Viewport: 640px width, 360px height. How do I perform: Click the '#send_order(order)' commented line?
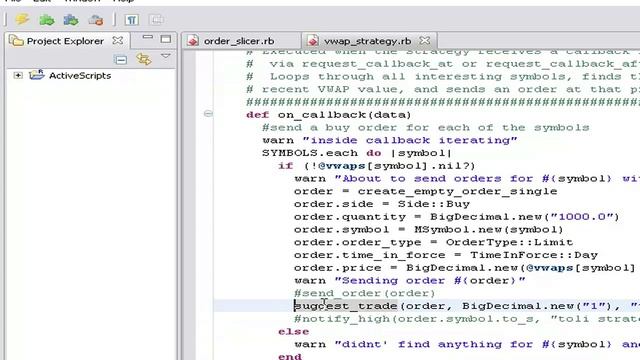click(364, 293)
